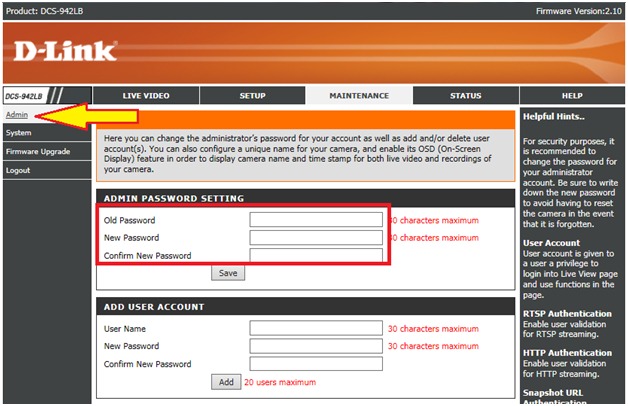
Task: Go to Firmware Upgrade in the sidebar
Action: click(x=37, y=151)
